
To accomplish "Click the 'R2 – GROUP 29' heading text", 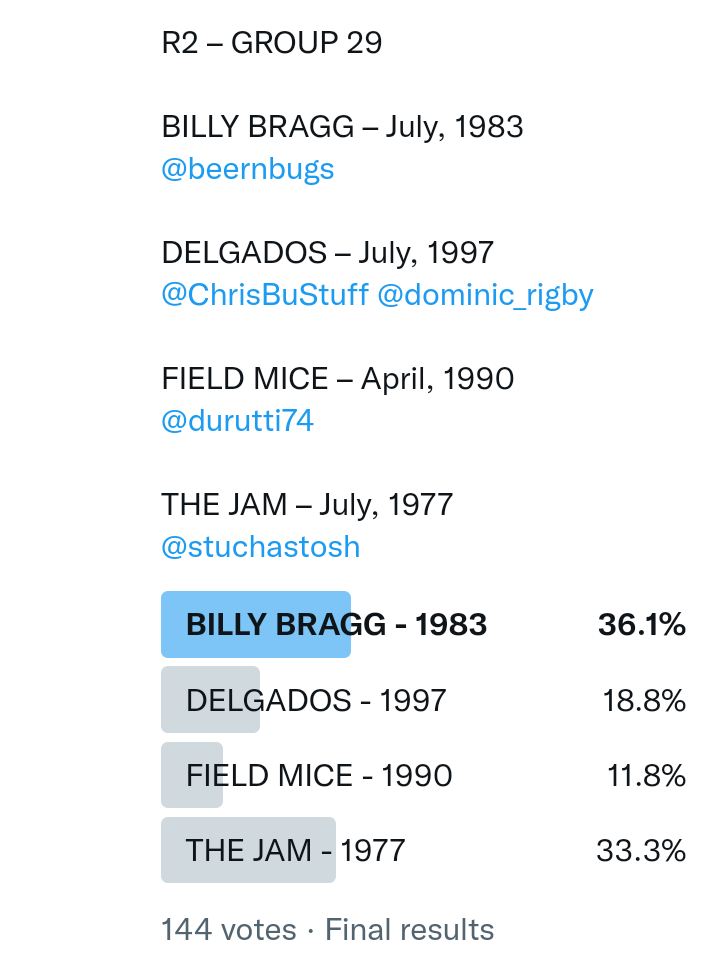I will point(272,43).
